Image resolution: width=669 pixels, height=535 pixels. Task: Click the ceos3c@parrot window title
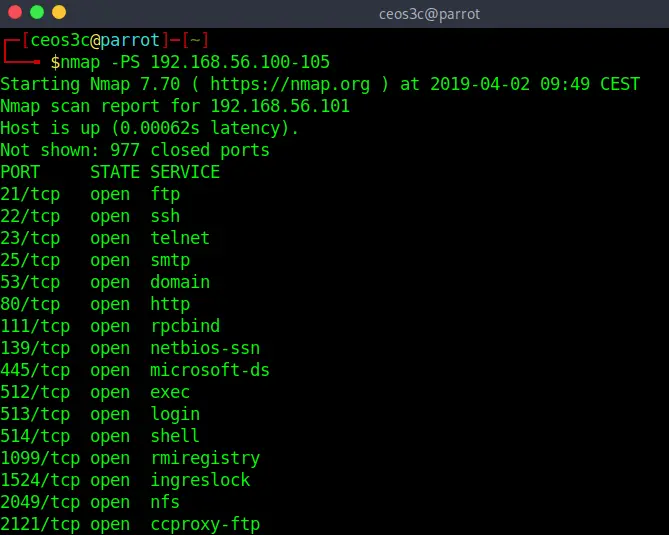(x=429, y=14)
